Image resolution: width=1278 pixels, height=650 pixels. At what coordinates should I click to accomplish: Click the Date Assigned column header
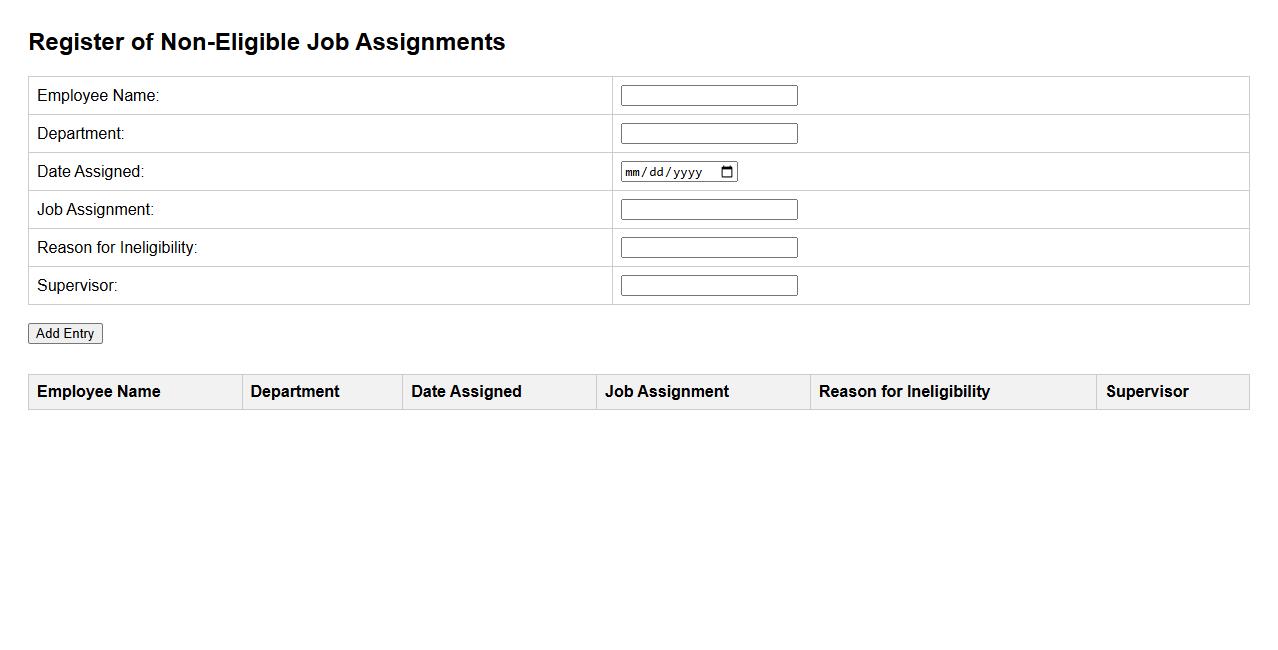tap(466, 392)
